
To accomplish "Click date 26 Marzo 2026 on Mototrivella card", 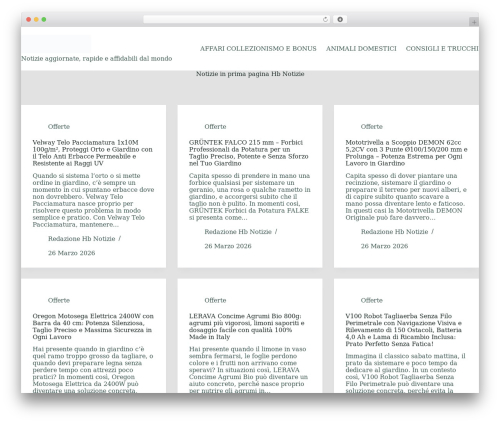I will click(384, 246).
